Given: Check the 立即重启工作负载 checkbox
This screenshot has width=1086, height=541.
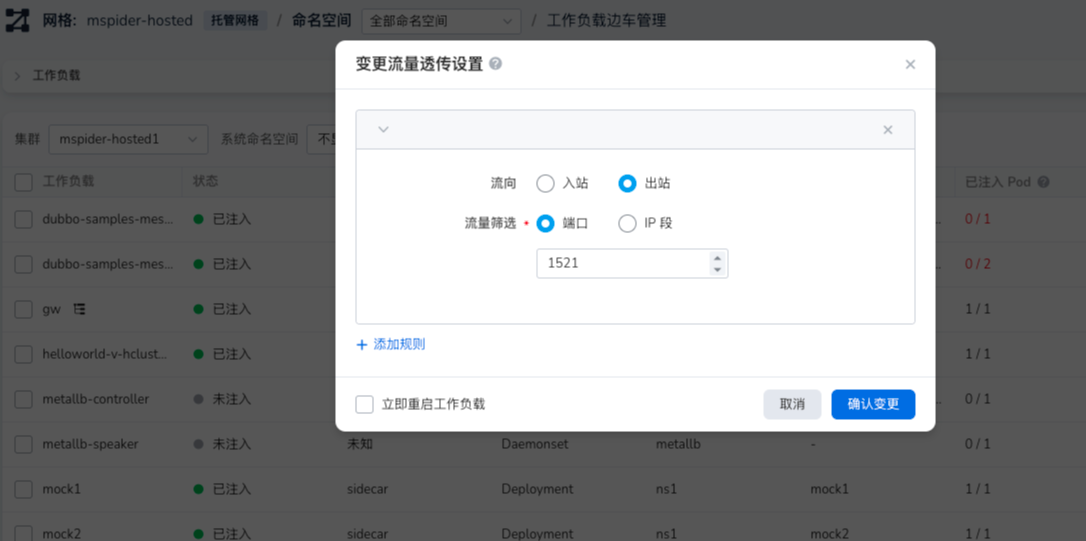Looking at the screenshot, I should click(365, 404).
